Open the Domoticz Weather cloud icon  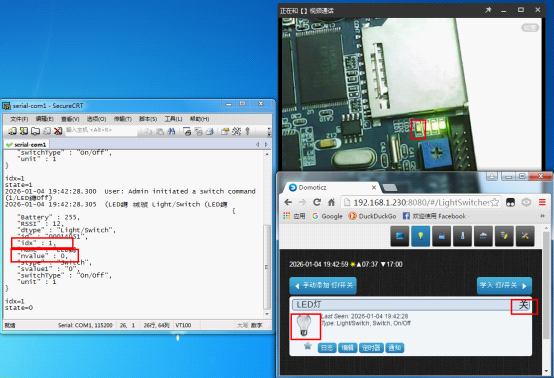point(483,236)
